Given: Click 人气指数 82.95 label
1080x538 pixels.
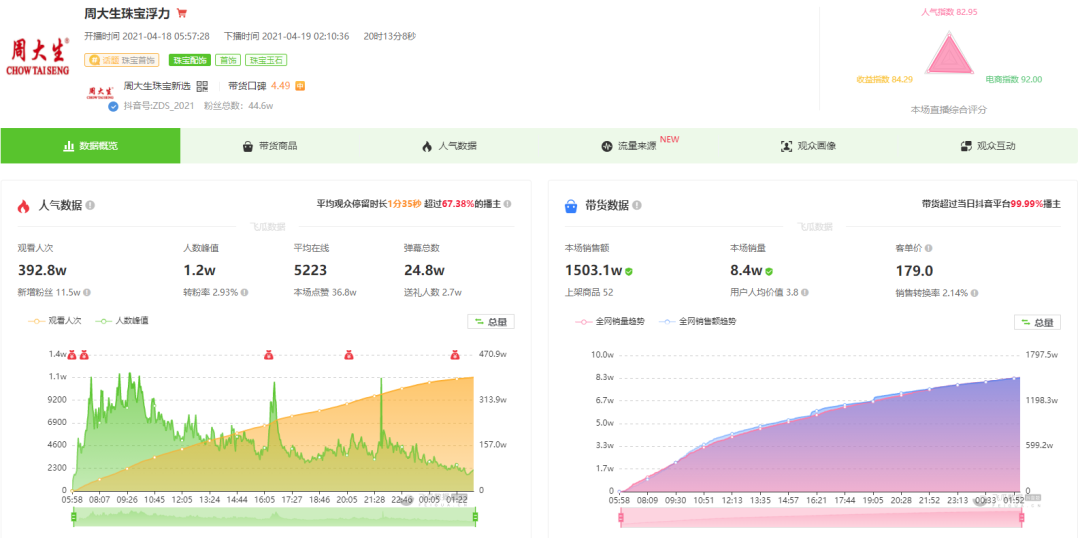Looking at the screenshot, I should coord(949,12).
